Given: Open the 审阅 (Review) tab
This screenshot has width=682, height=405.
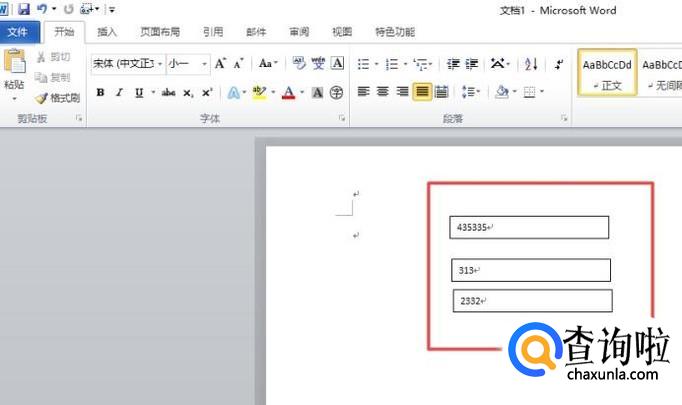Looking at the screenshot, I should (299, 32).
